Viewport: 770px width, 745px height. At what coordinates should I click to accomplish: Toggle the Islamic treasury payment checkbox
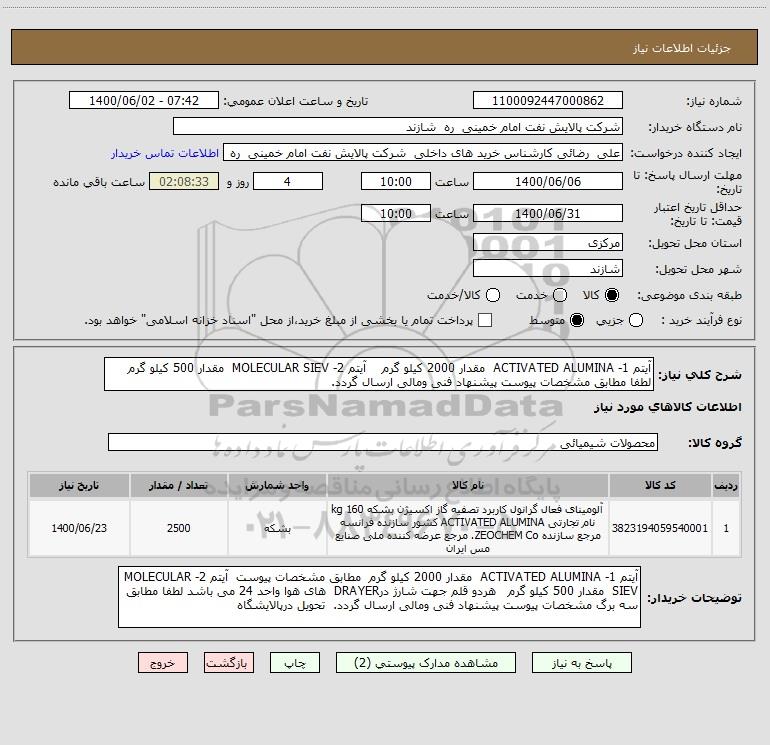(485, 320)
